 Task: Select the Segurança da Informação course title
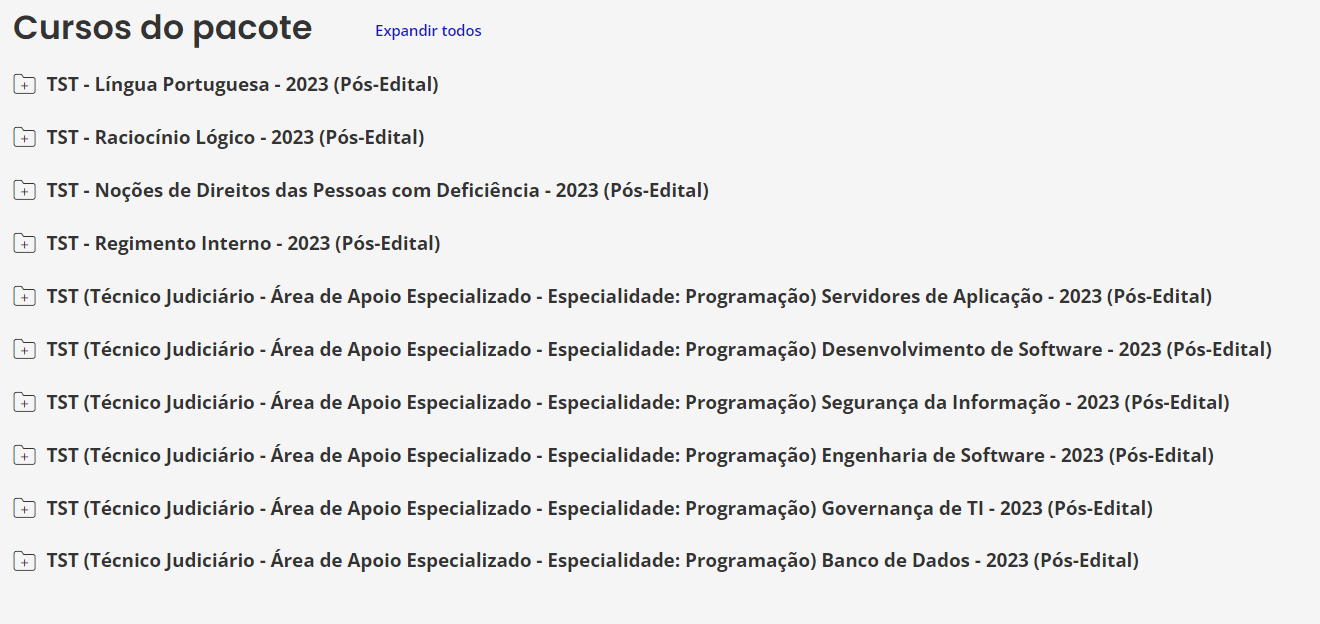(637, 403)
